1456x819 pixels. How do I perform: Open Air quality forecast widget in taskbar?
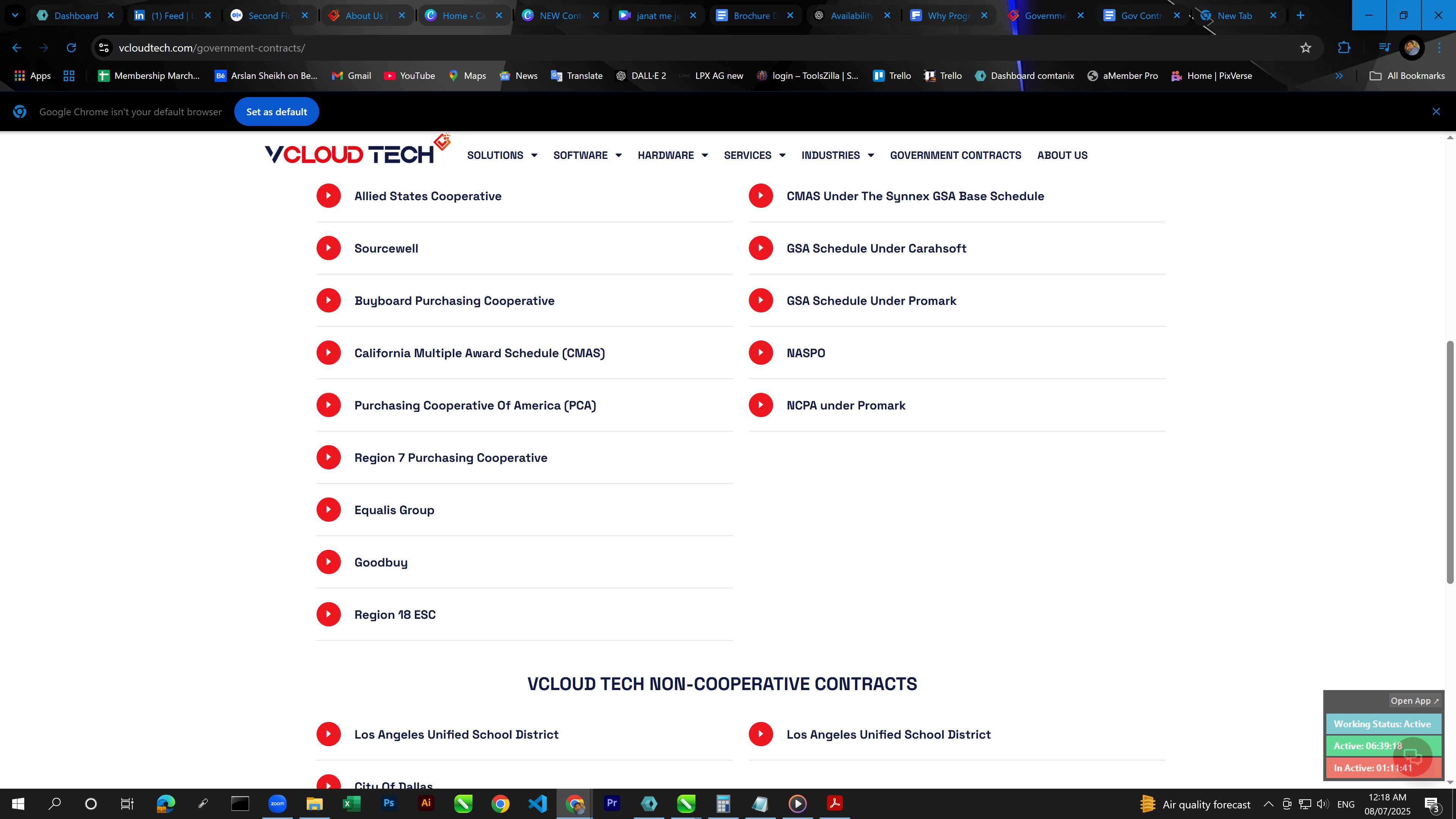point(1195,804)
